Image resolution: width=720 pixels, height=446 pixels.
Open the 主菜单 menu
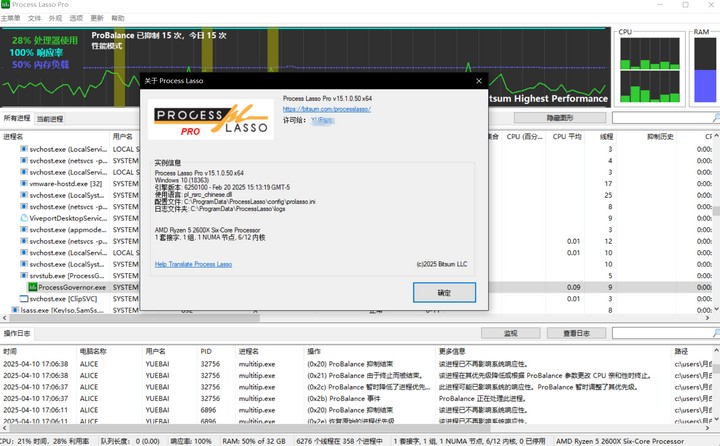(11, 18)
